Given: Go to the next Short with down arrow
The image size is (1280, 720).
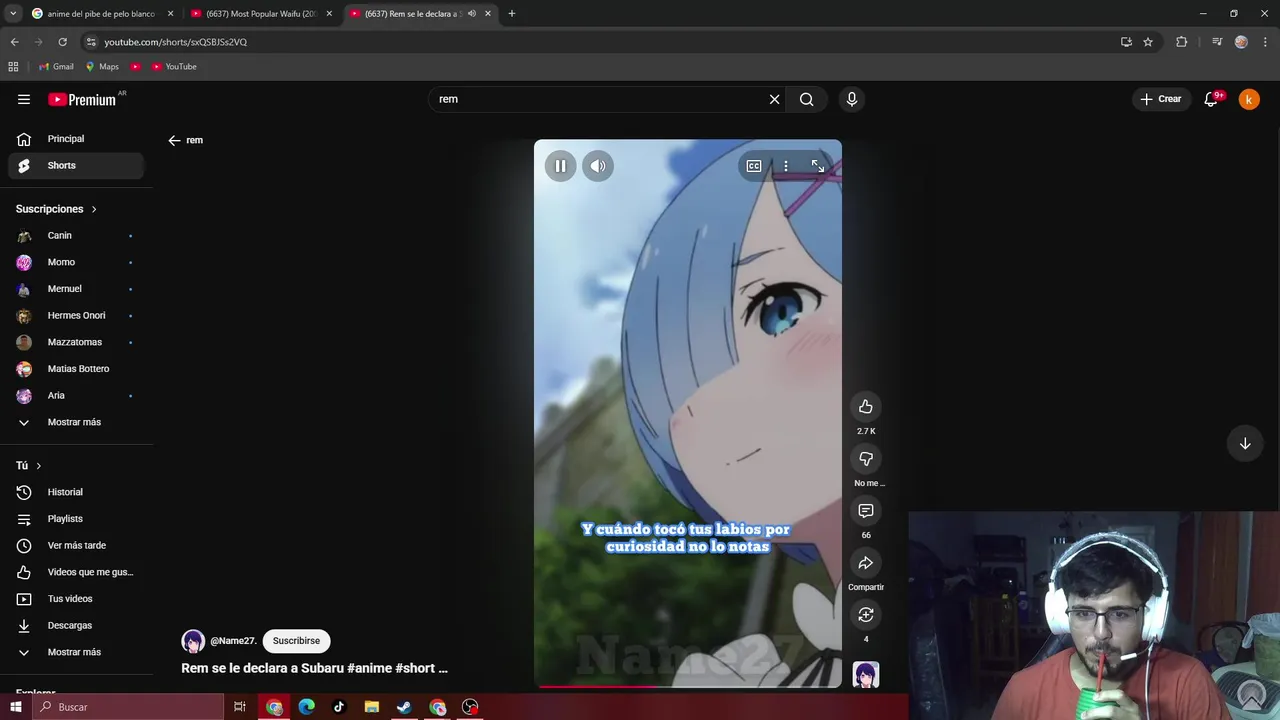Looking at the screenshot, I should pyautogui.click(x=1245, y=444).
